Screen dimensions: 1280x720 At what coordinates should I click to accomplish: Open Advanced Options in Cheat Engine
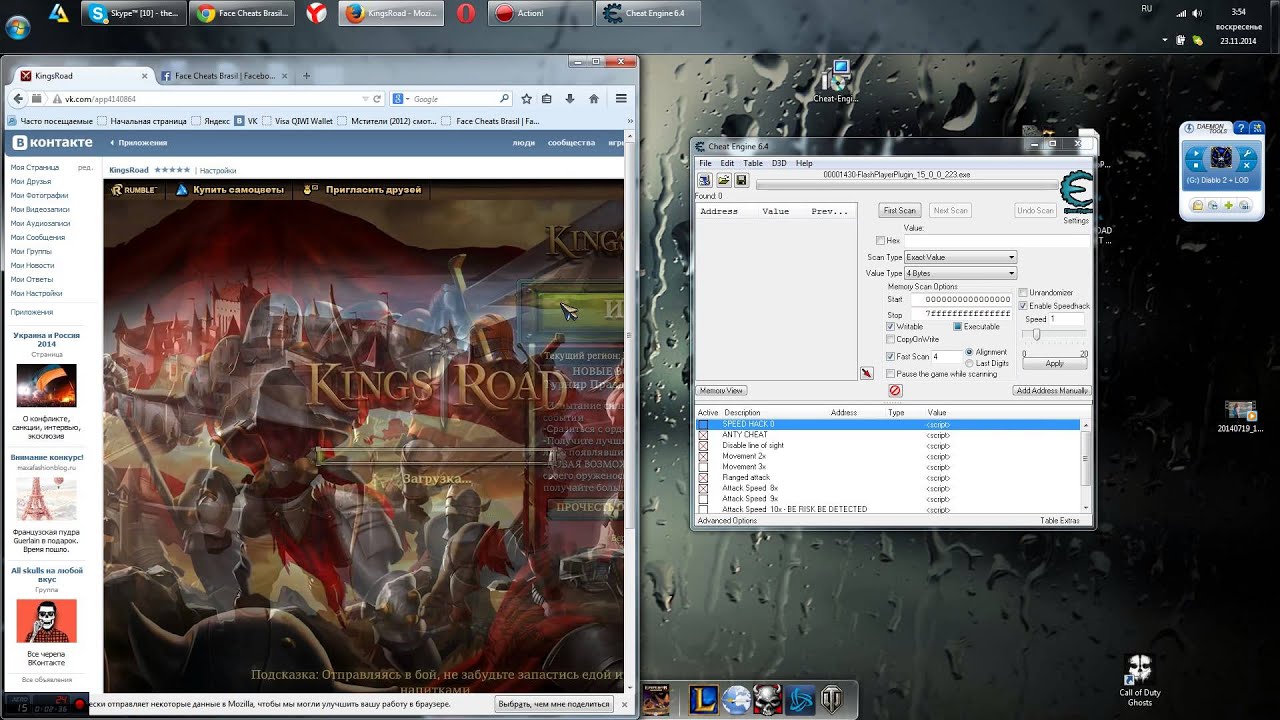click(727, 521)
